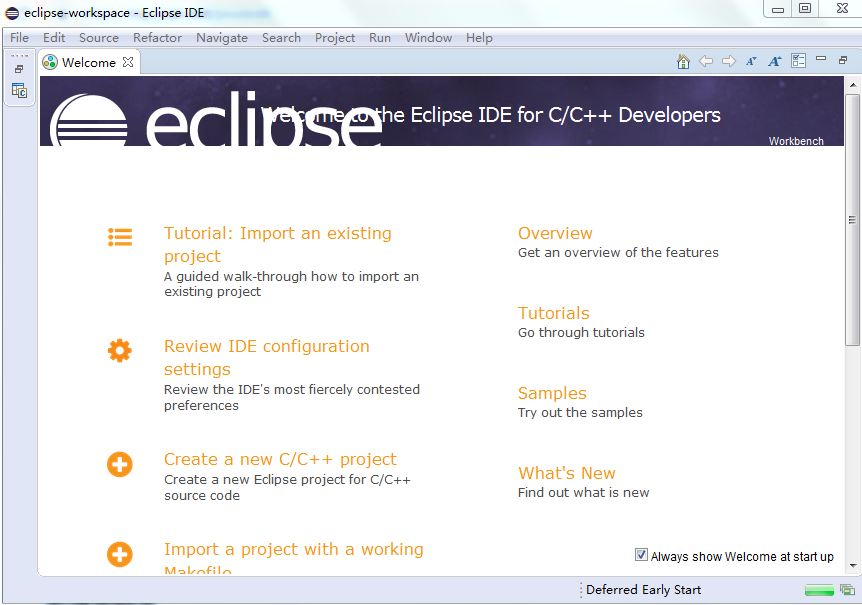Click the green progress bar in status bar
Screen dimensions: 862x605
point(819,591)
